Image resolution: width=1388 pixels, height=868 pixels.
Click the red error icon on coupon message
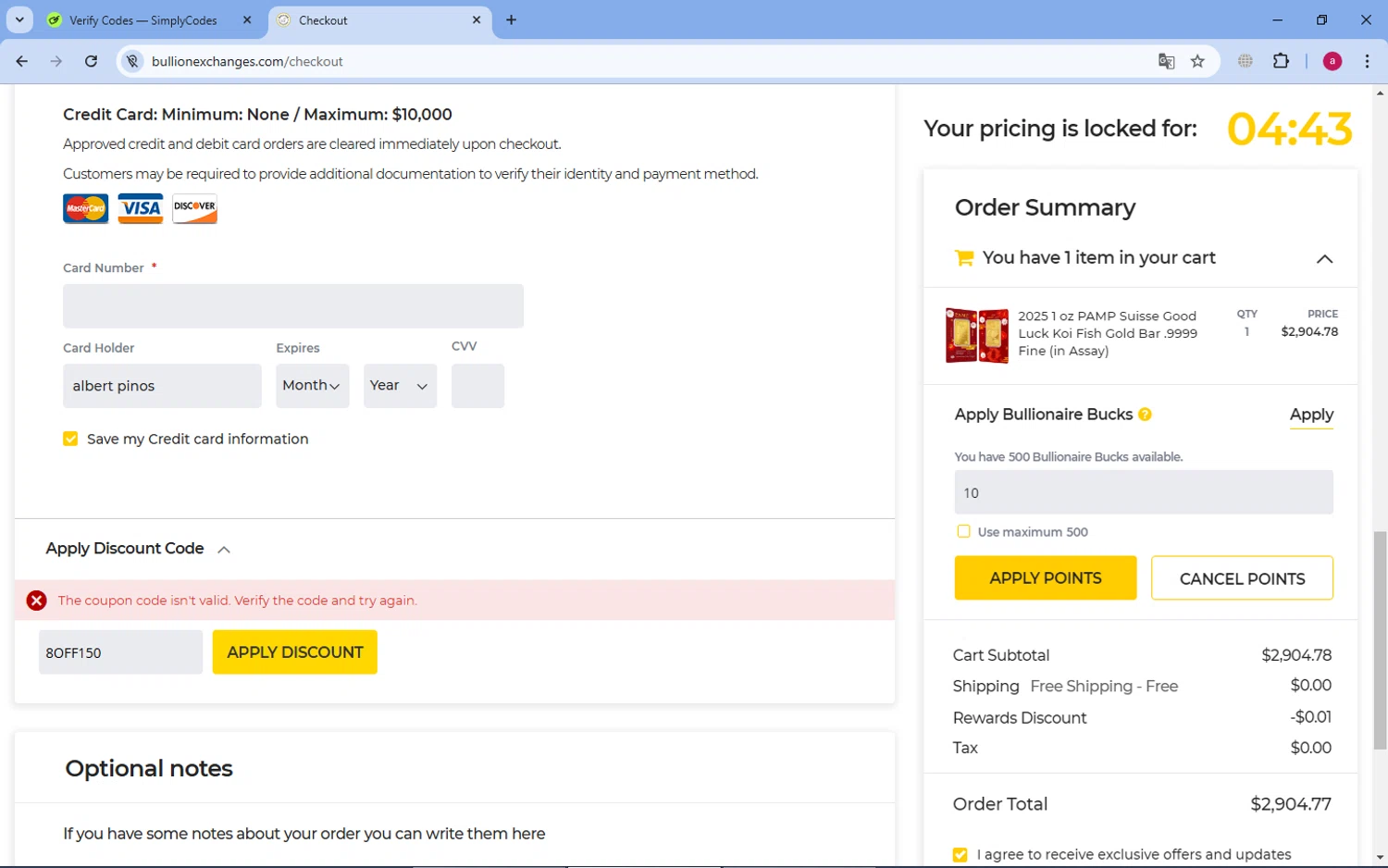click(x=36, y=601)
